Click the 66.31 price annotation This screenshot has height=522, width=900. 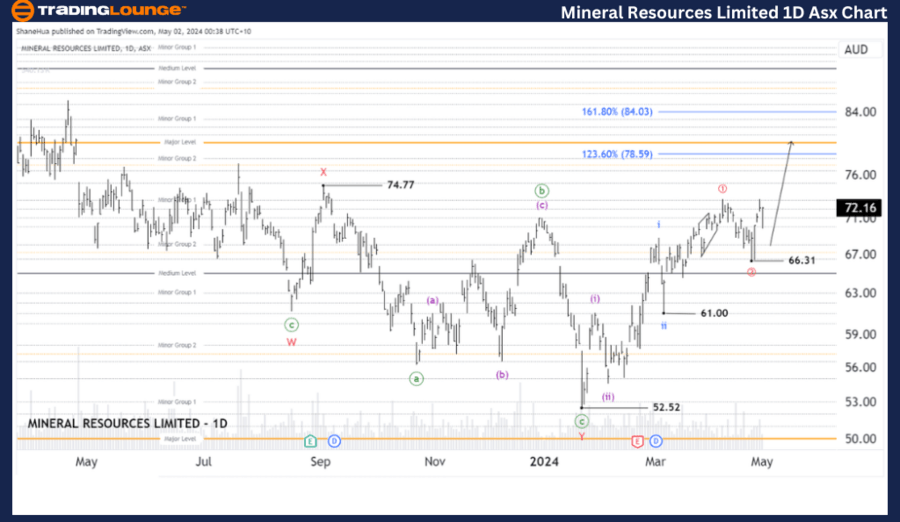coord(802,260)
